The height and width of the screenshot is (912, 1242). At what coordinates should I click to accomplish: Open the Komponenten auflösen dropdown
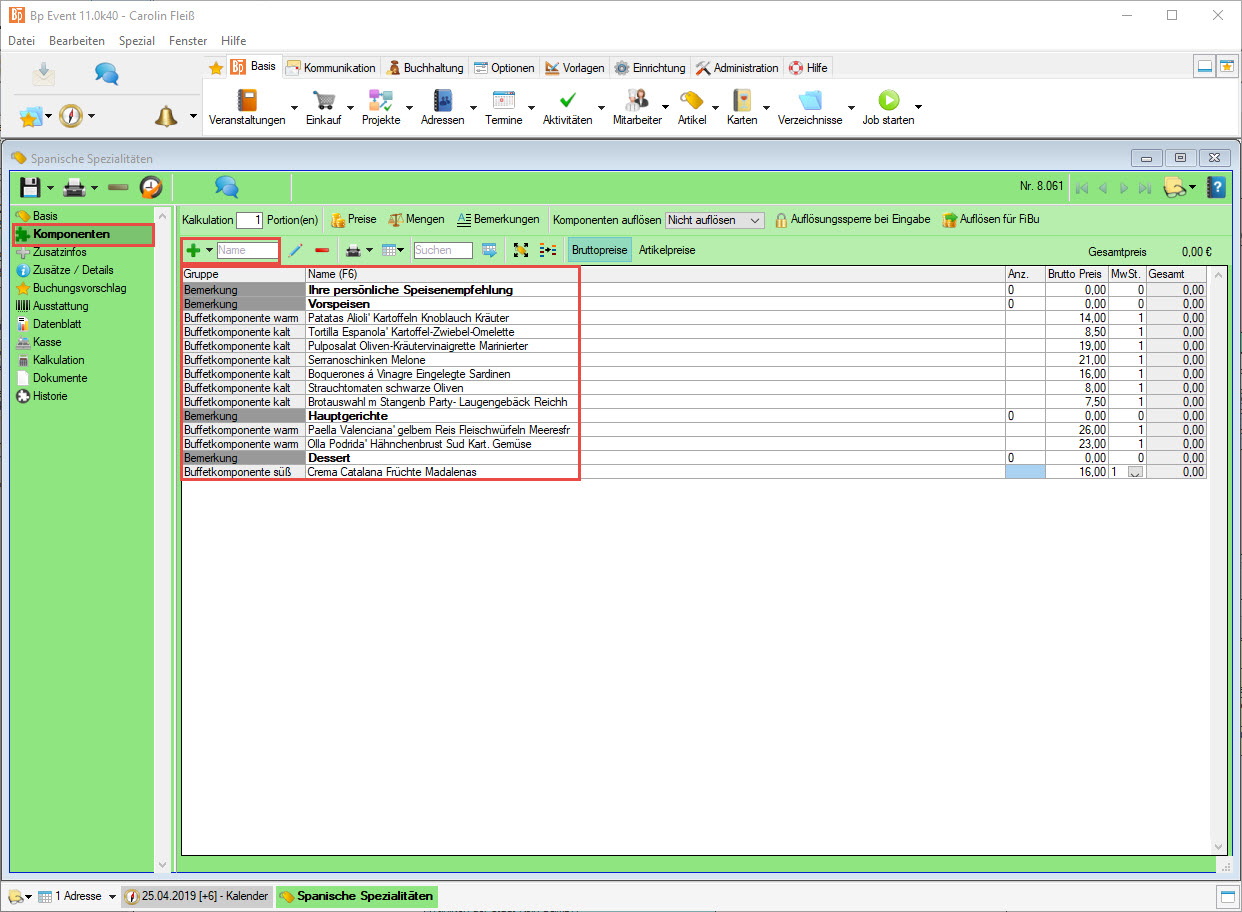point(715,220)
